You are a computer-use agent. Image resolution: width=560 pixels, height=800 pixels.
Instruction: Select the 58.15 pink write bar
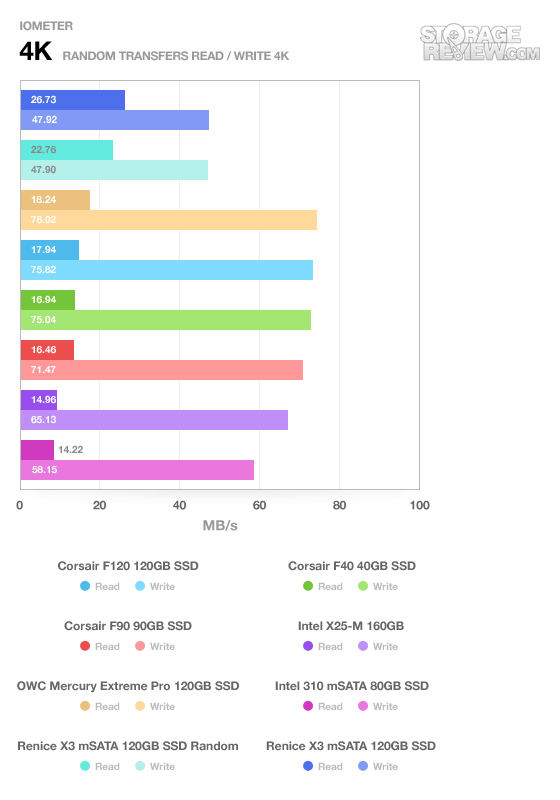coord(137,470)
